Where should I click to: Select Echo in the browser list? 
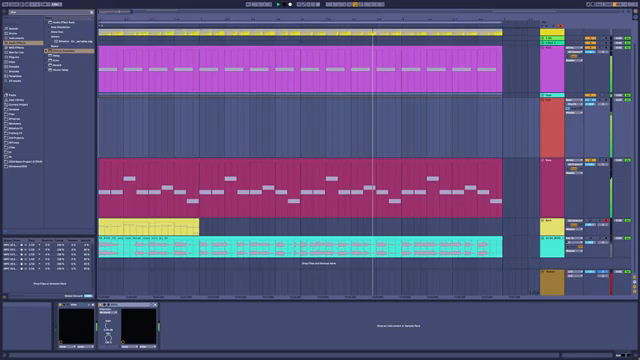tap(56, 60)
